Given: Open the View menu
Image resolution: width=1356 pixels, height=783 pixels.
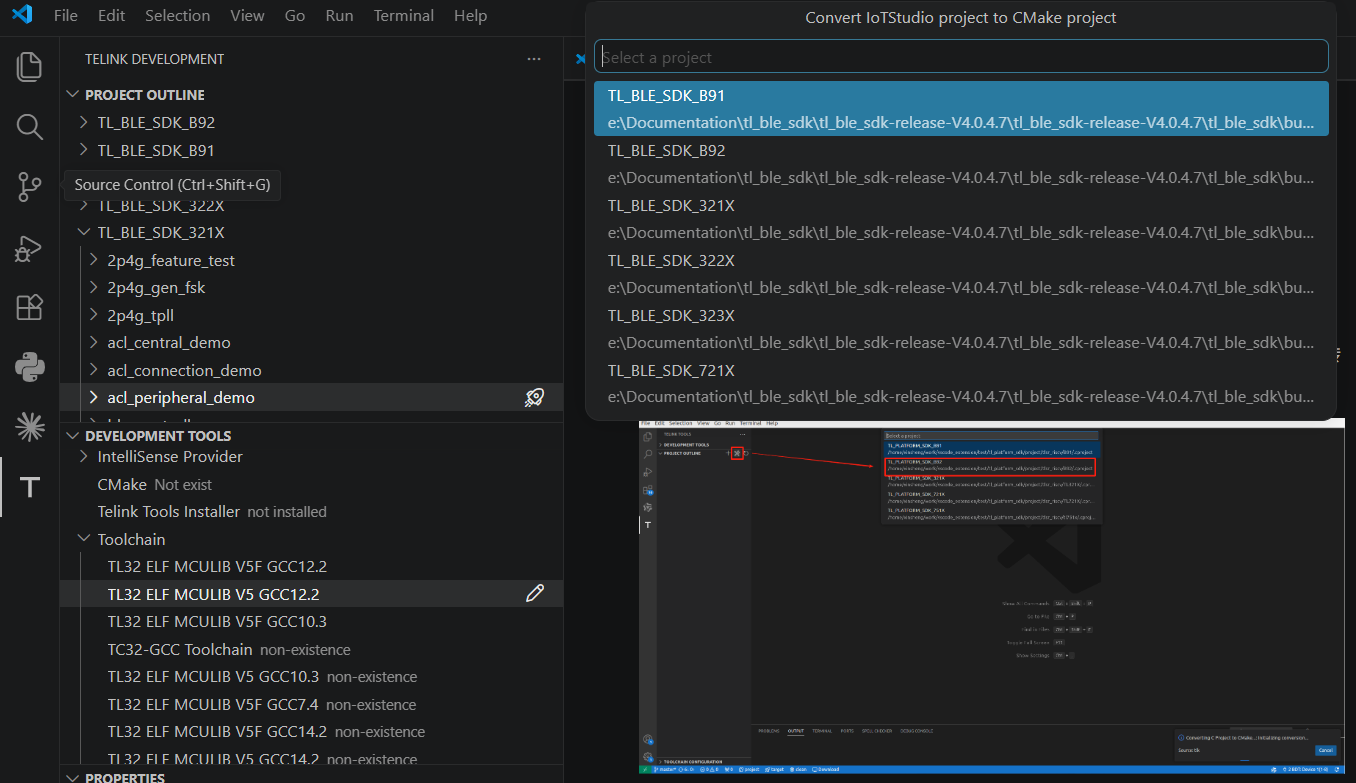Looking at the screenshot, I should tap(247, 16).
